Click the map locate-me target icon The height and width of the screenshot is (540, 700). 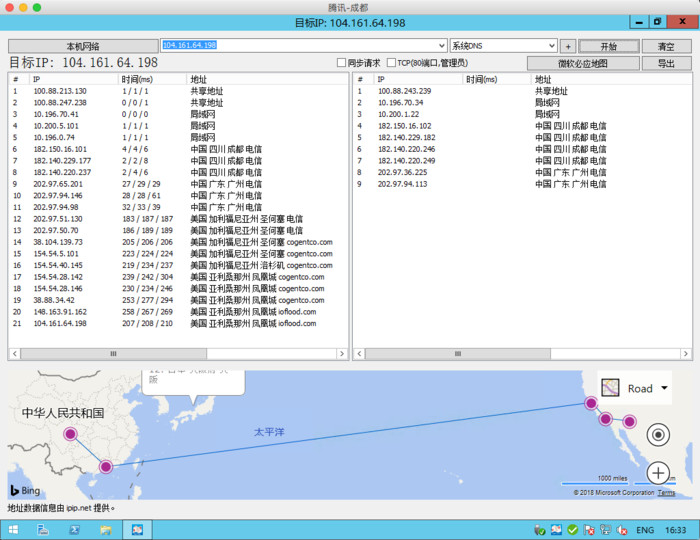click(658, 435)
